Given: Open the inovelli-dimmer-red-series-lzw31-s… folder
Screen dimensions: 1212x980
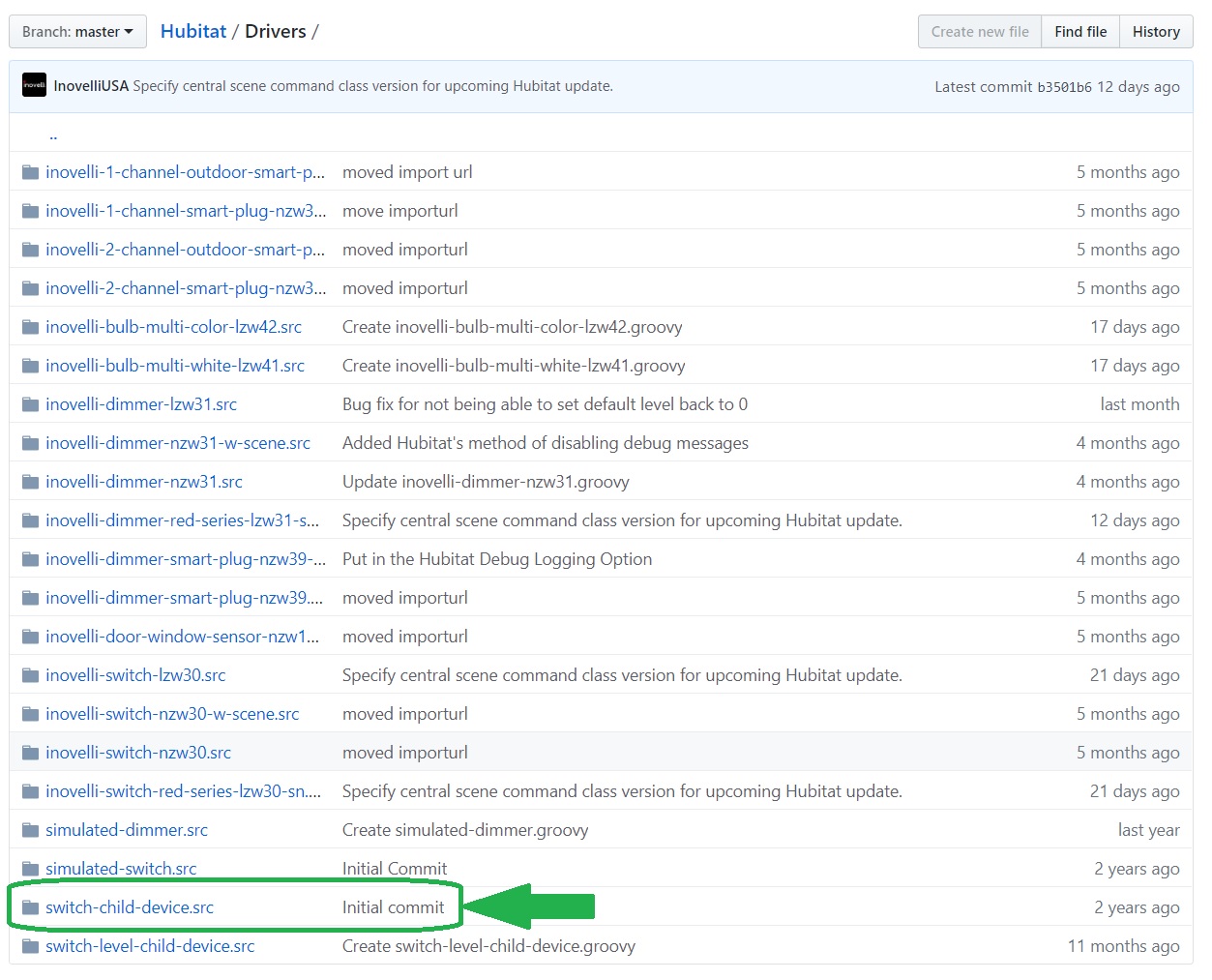Looking at the screenshot, I should pyautogui.click(x=183, y=520).
